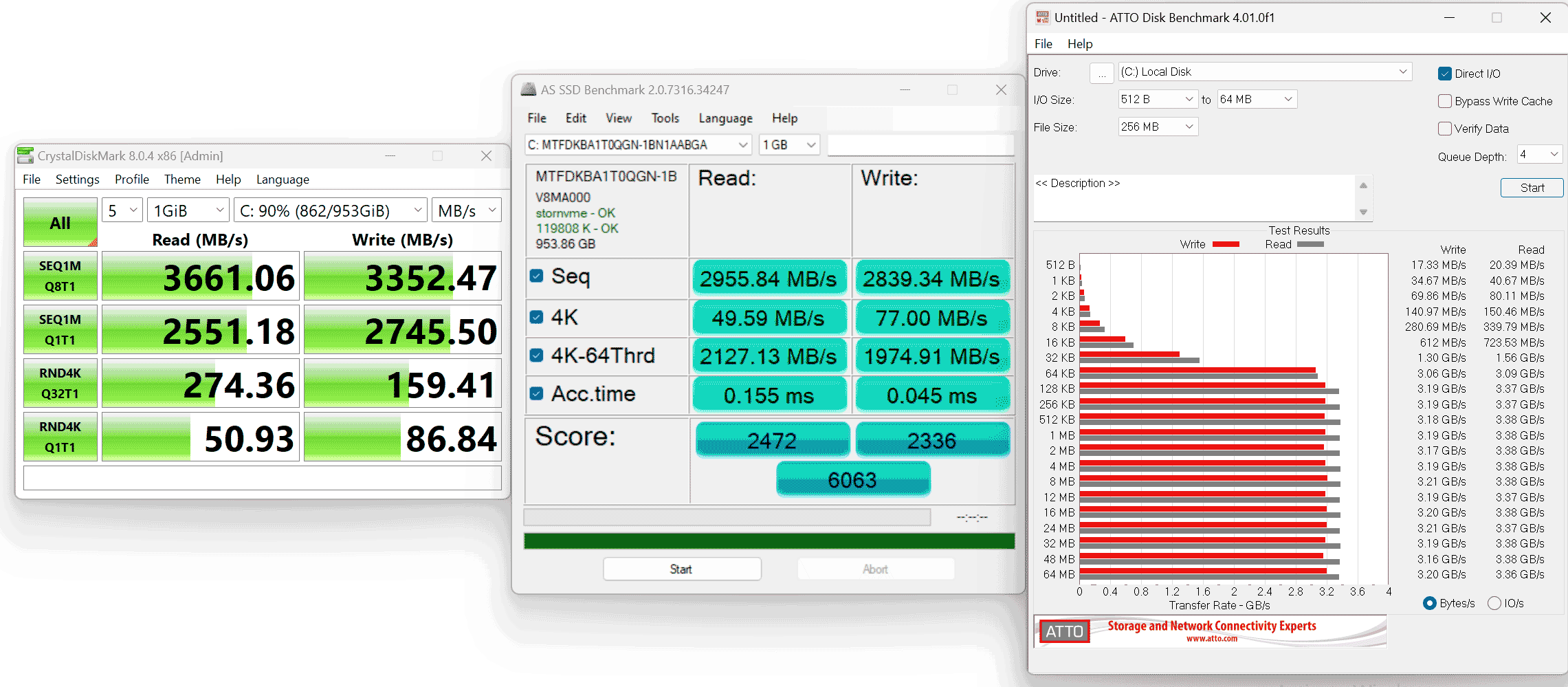Click the ATTO logo banner
Image resolution: width=1568 pixels, height=687 pixels.
pos(1210,631)
